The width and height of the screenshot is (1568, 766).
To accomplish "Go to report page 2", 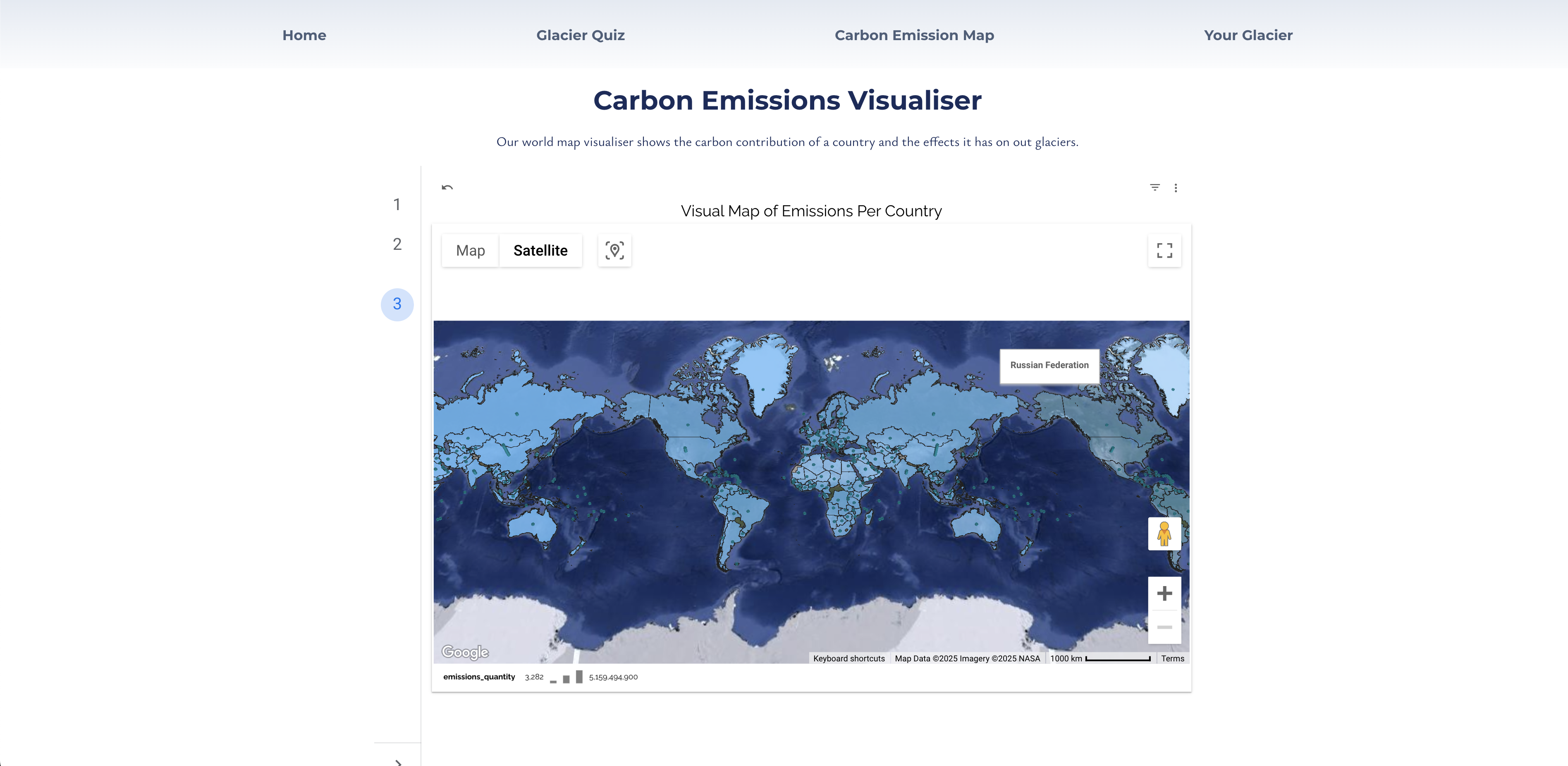I will 397,244.
